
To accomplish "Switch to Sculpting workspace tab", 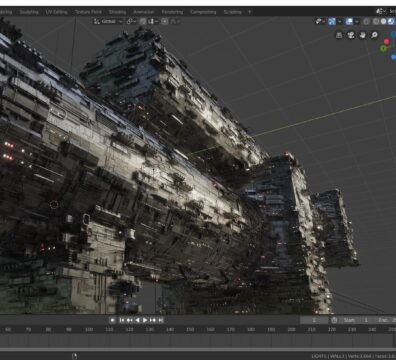I will click(29, 12).
